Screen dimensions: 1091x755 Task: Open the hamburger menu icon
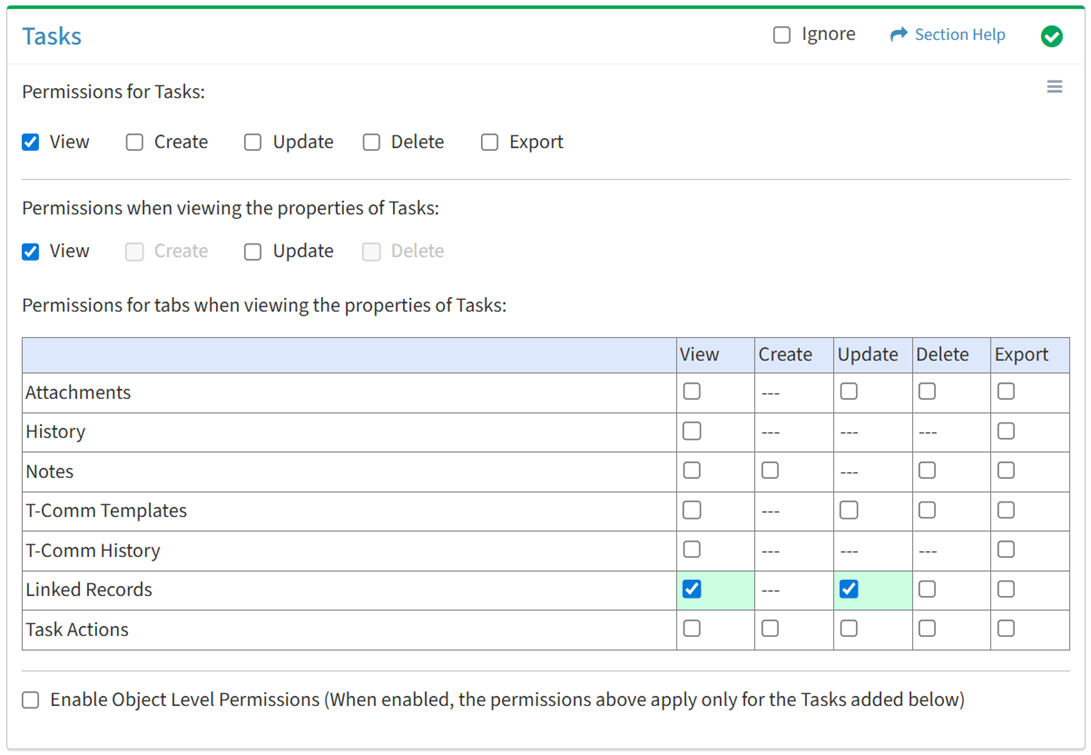[1054, 87]
